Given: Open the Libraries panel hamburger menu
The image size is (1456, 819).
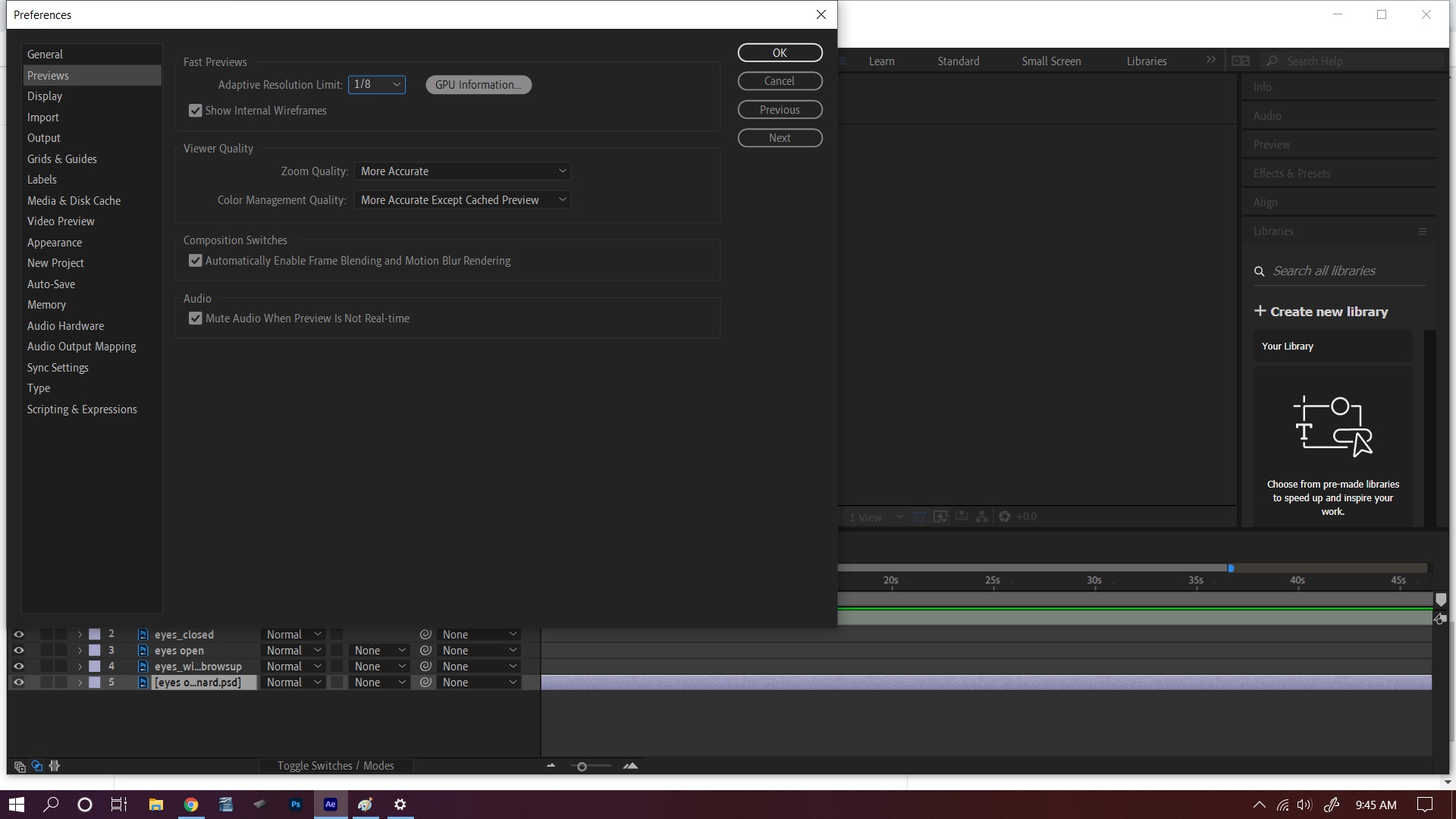Looking at the screenshot, I should click(1423, 231).
